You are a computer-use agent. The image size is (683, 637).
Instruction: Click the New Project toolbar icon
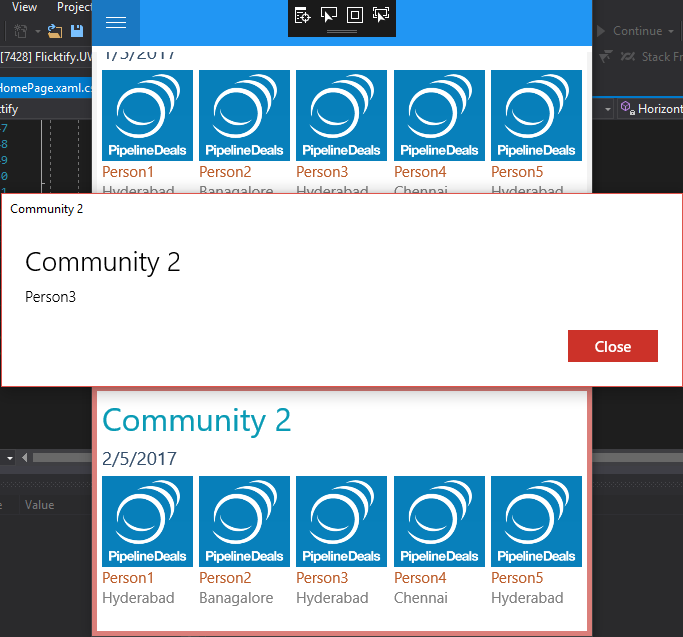click(x=20, y=31)
